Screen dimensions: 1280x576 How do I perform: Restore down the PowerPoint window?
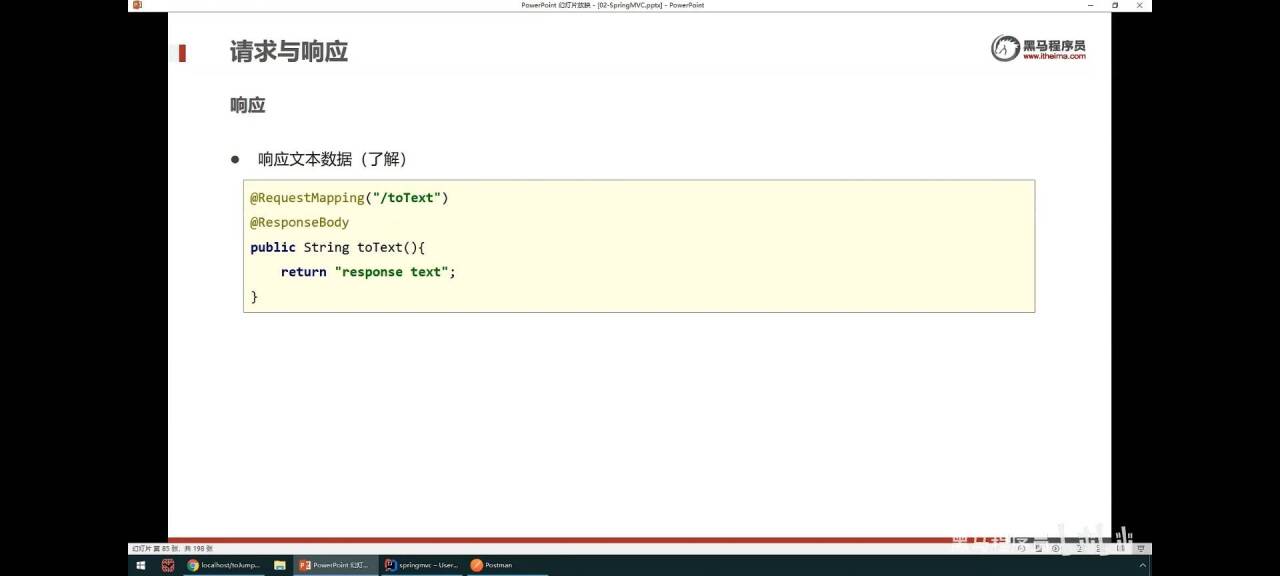click(x=1115, y=5)
